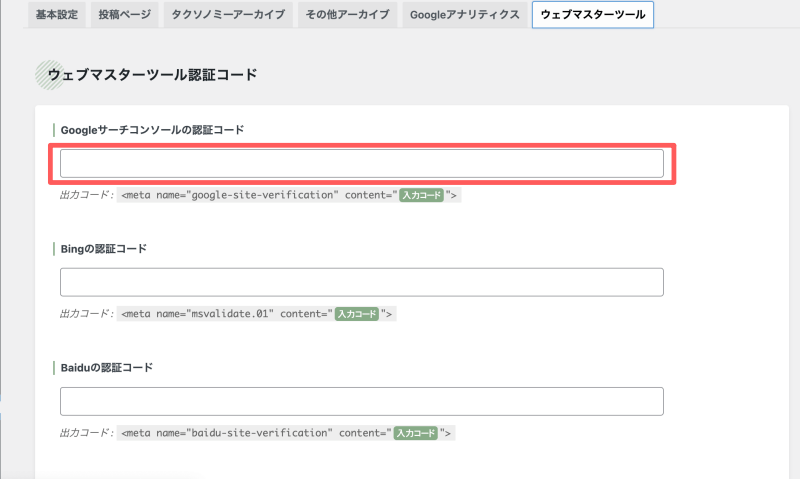Click the google-site-verification meta code snippet

pos(289,195)
